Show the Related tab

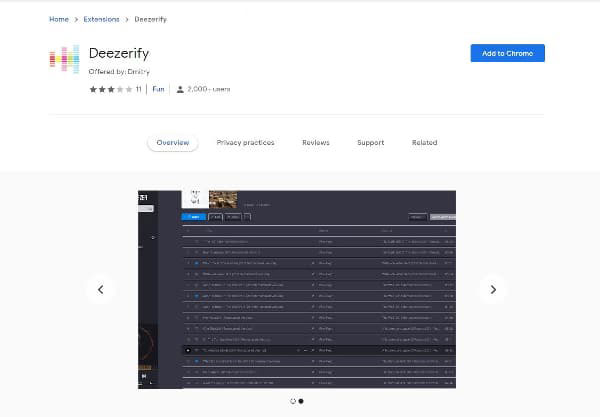(424, 142)
